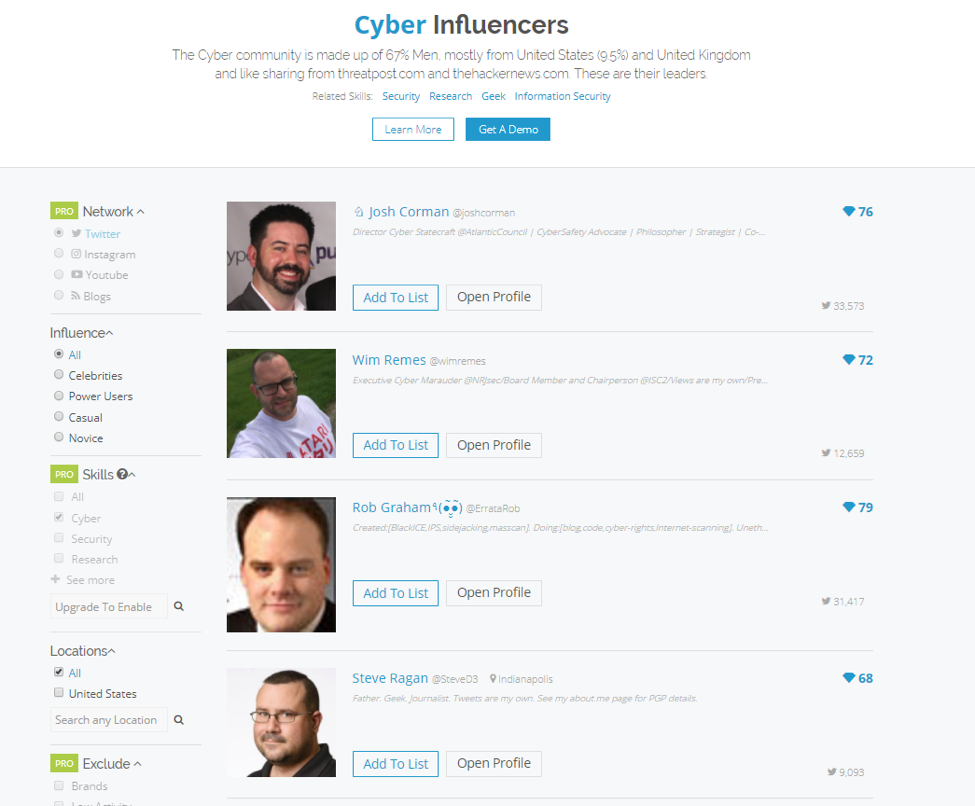Select the Power Users influence option

tap(59, 396)
